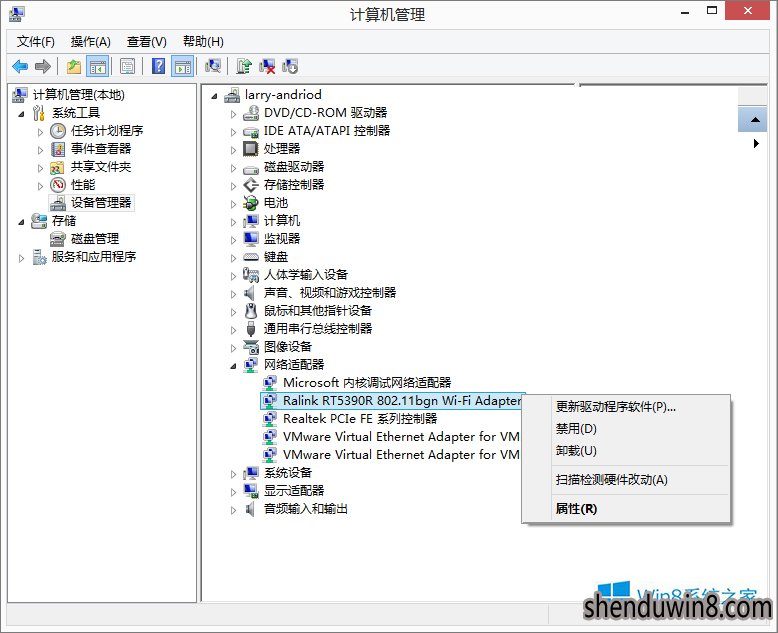Click the 处理器 chip icon
Viewport: 778px width, 633px height.
pos(251,148)
